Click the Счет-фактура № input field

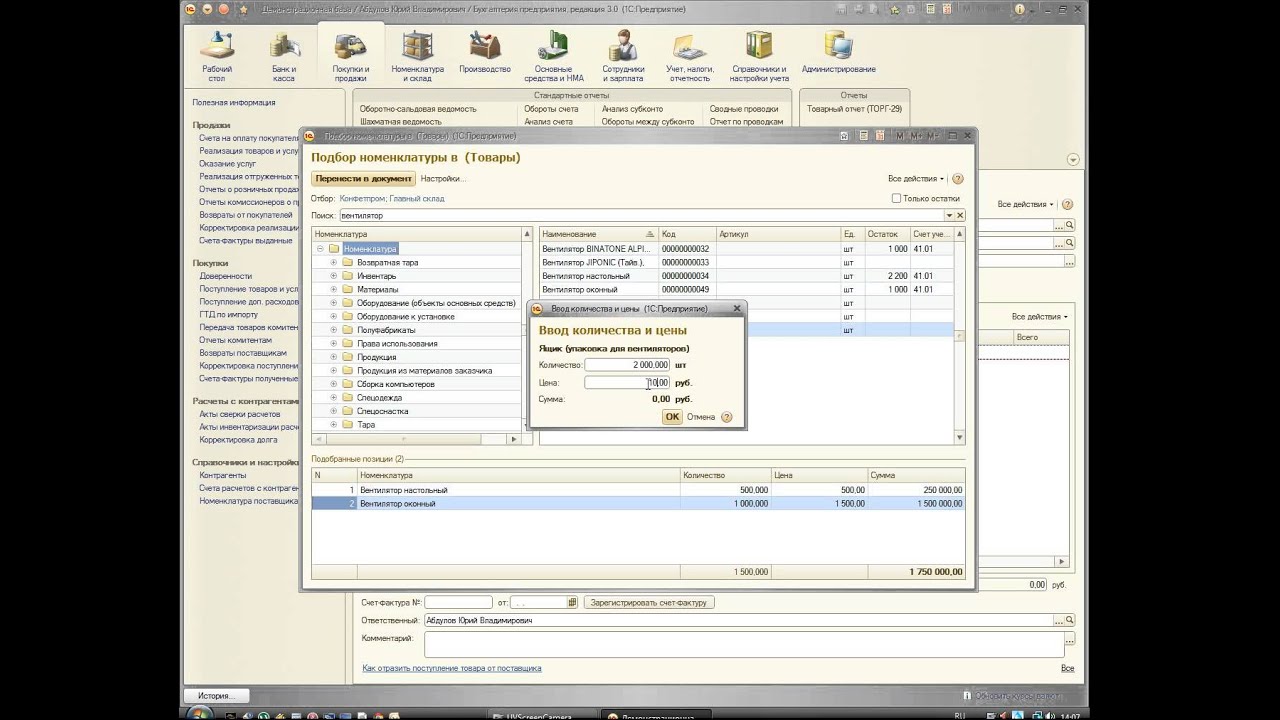[459, 603]
